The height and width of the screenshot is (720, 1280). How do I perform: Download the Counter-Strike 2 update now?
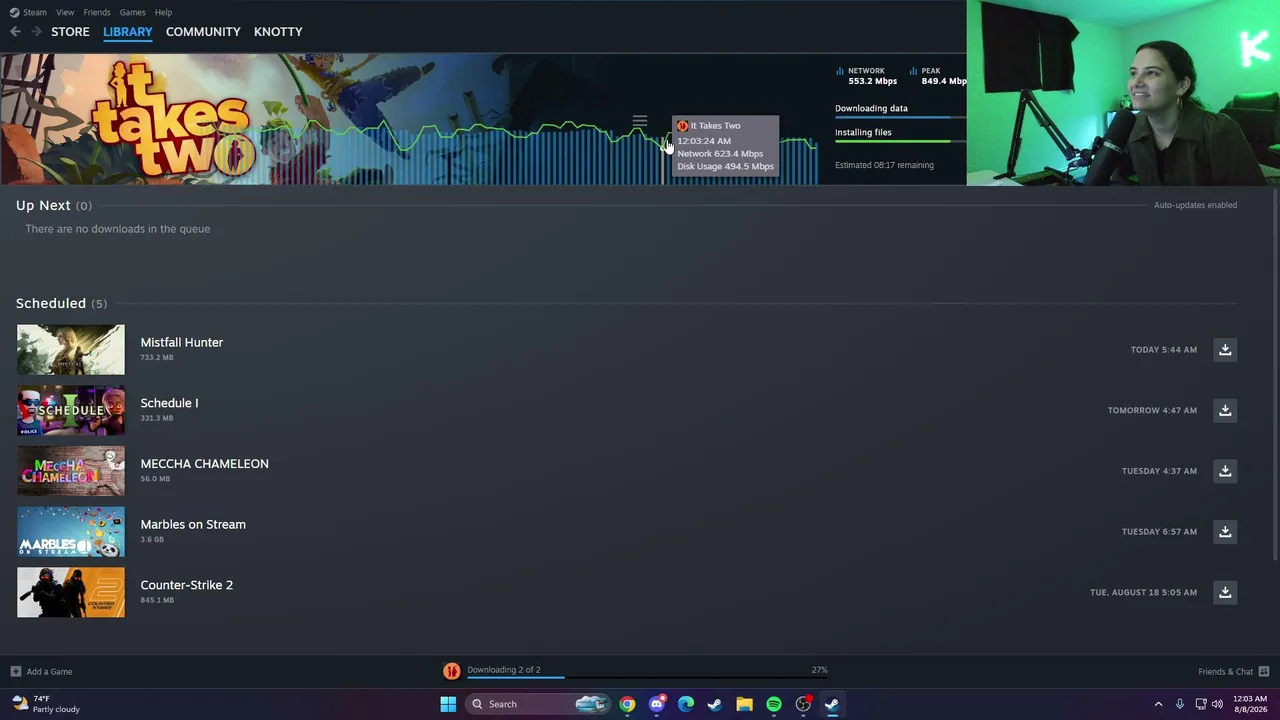1225,592
